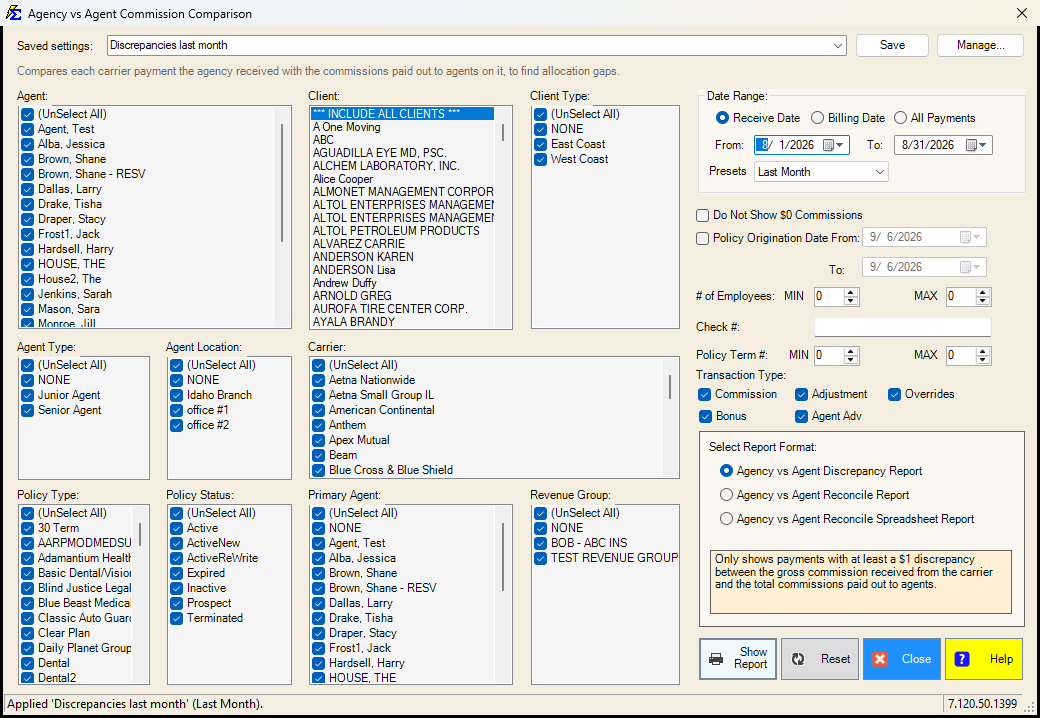Uncheck Commission transaction type
This screenshot has width=1040, height=718.
point(704,394)
